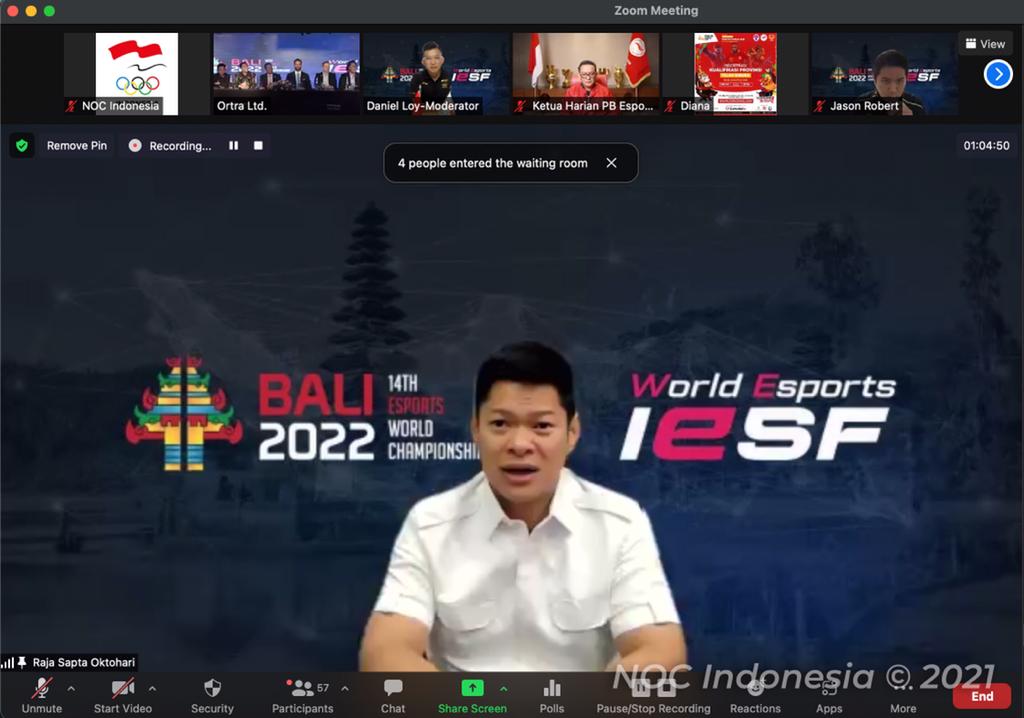
Task: Click the red close window button
Action: point(12,10)
